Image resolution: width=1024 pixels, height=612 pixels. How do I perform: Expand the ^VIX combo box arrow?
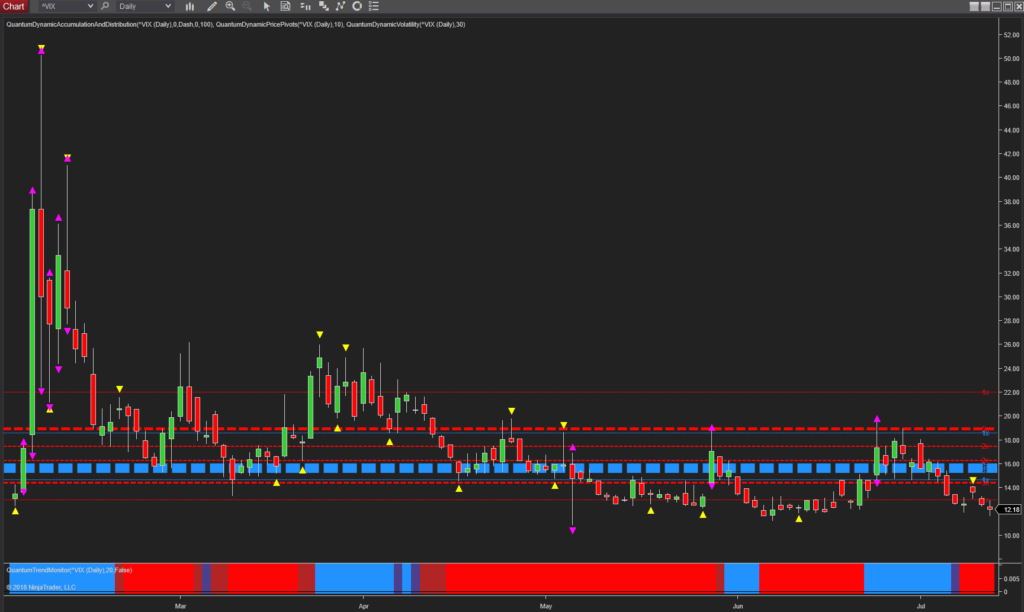coord(90,6)
